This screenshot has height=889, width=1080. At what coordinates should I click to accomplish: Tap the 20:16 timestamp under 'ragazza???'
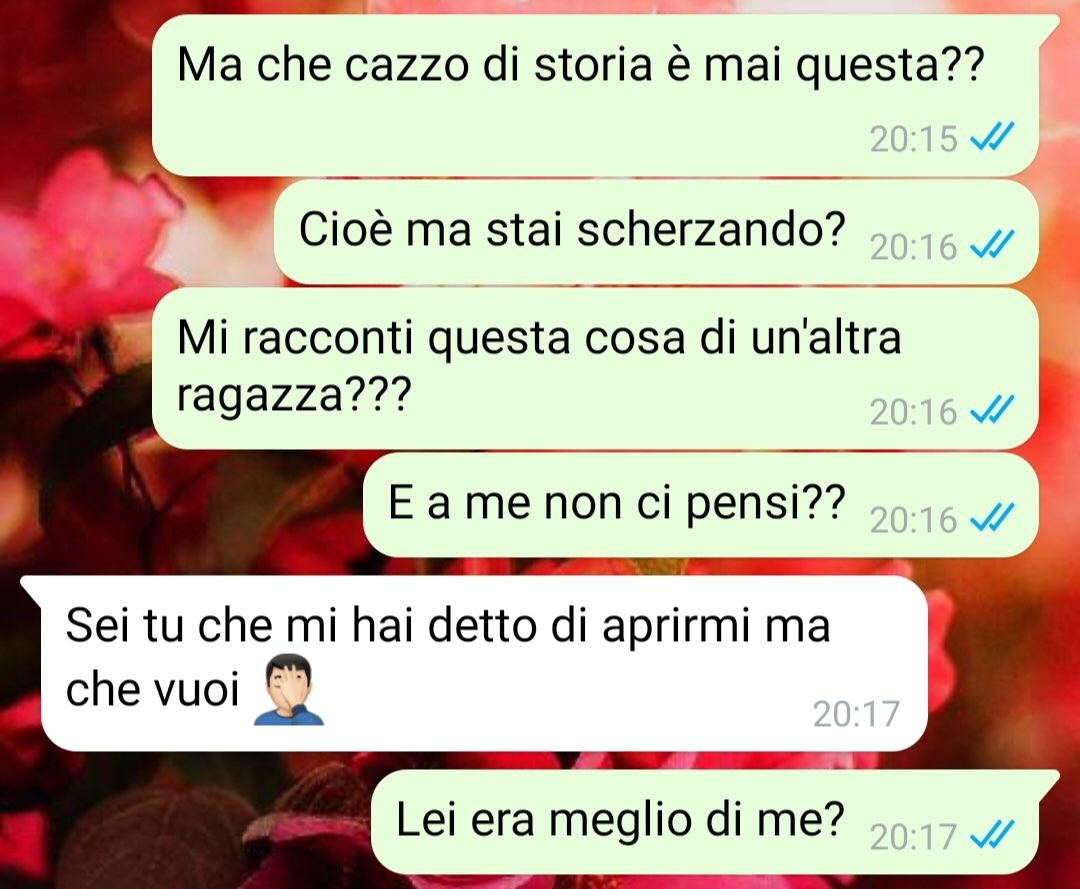[x=913, y=412]
